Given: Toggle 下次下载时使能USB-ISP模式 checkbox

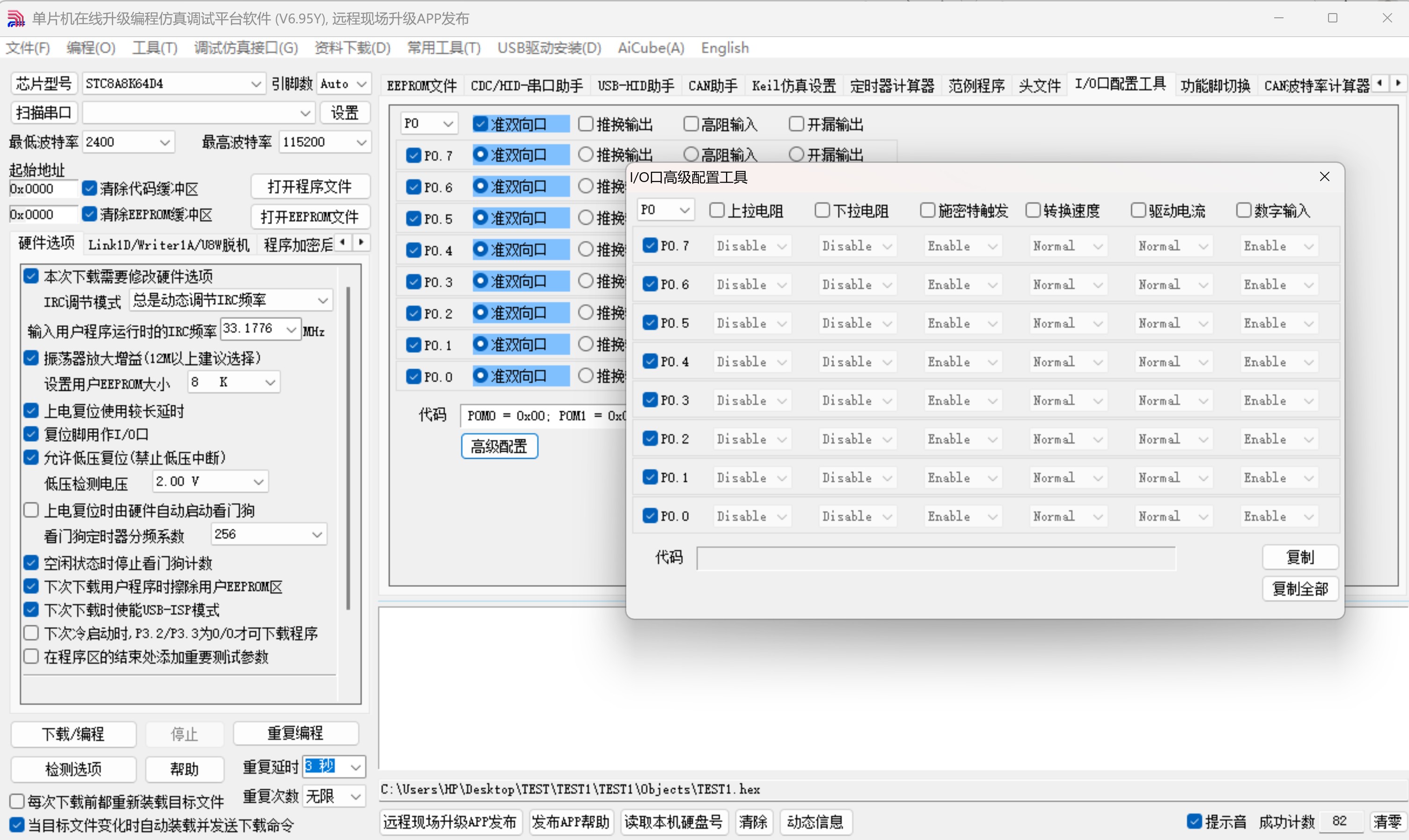Looking at the screenshot, I should click(x=30, y=610).
